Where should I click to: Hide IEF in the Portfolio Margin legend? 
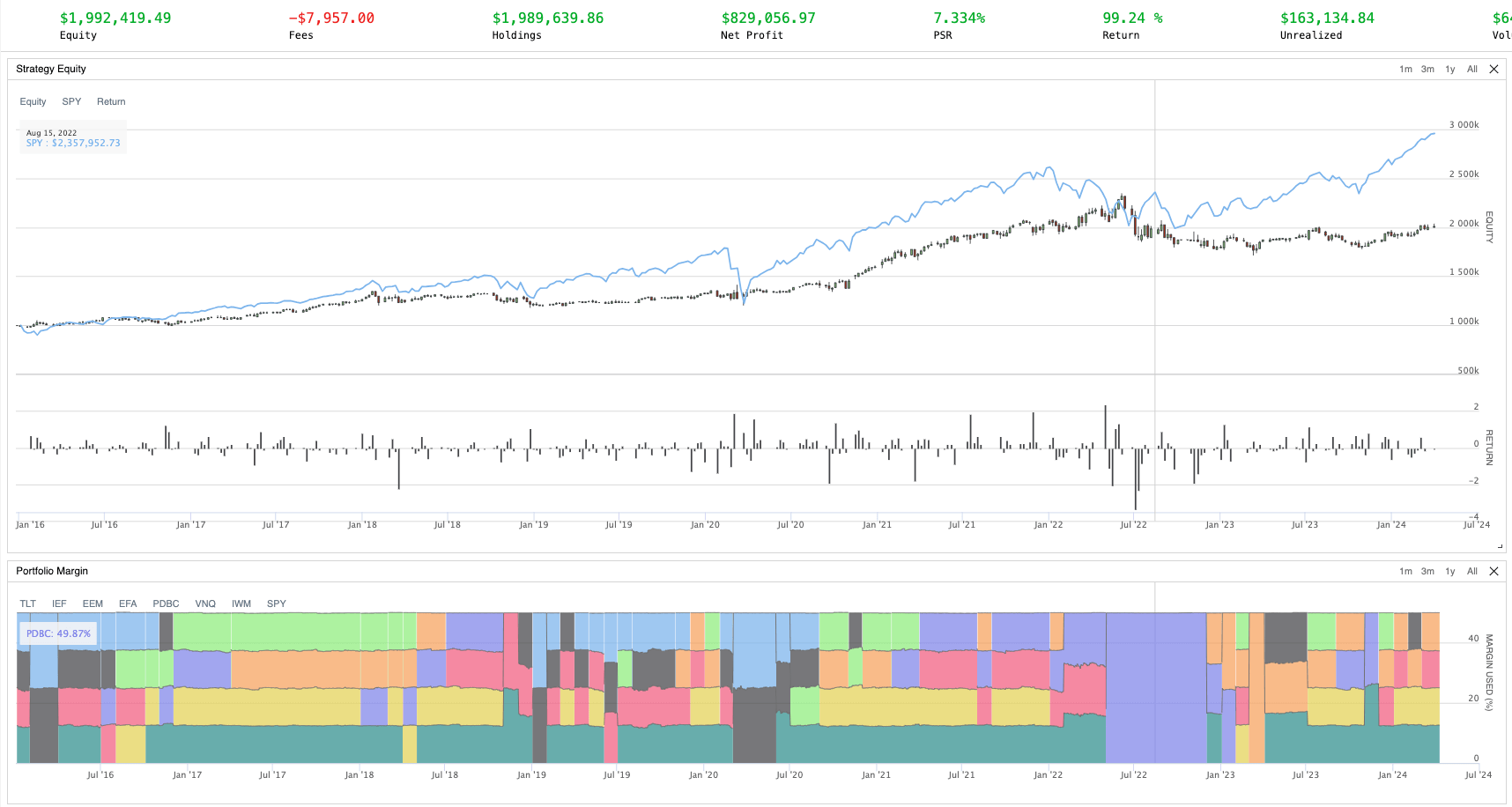[x=59, y=604]
